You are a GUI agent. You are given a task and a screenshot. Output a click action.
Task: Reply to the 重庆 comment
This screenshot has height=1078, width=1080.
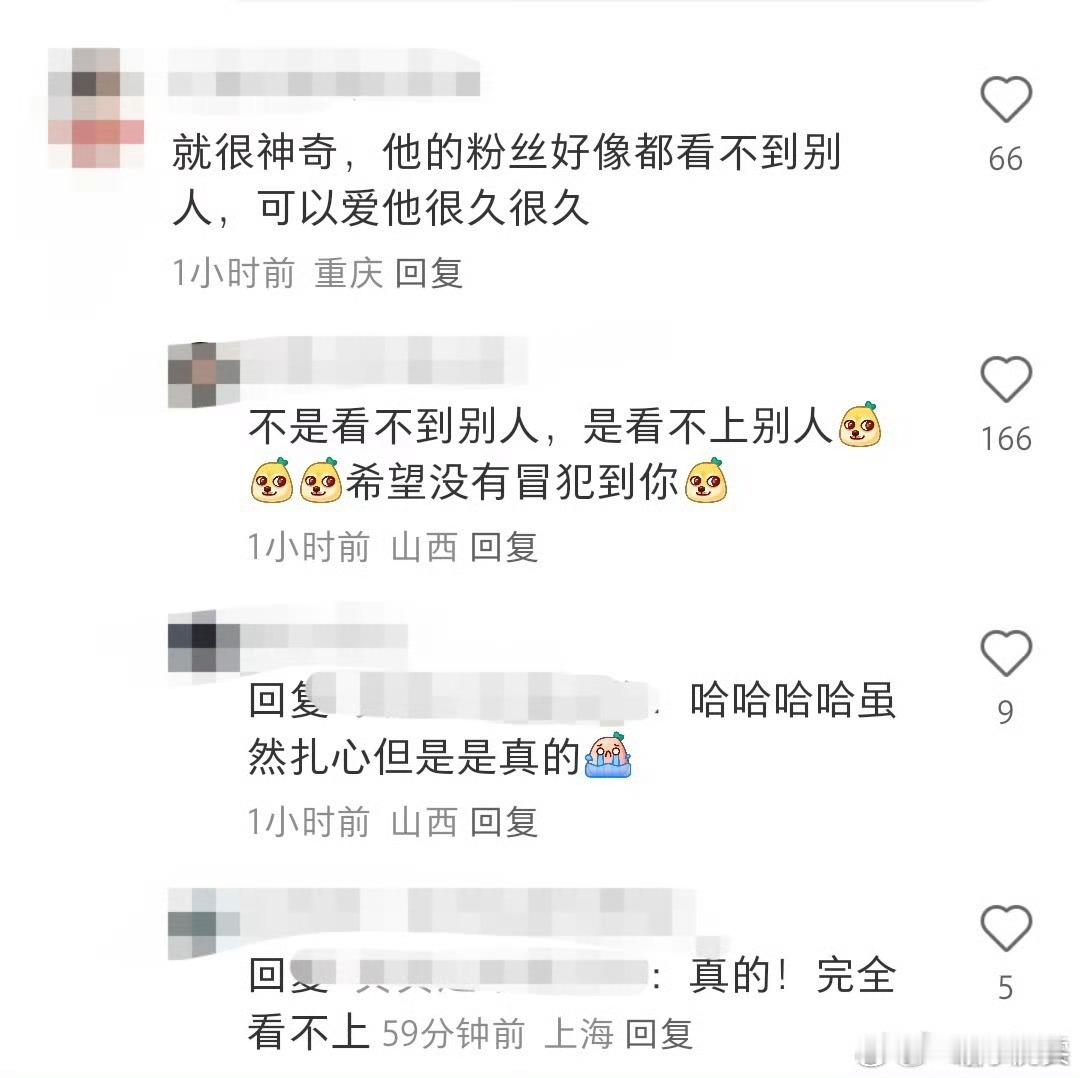[x=428, y=273]
